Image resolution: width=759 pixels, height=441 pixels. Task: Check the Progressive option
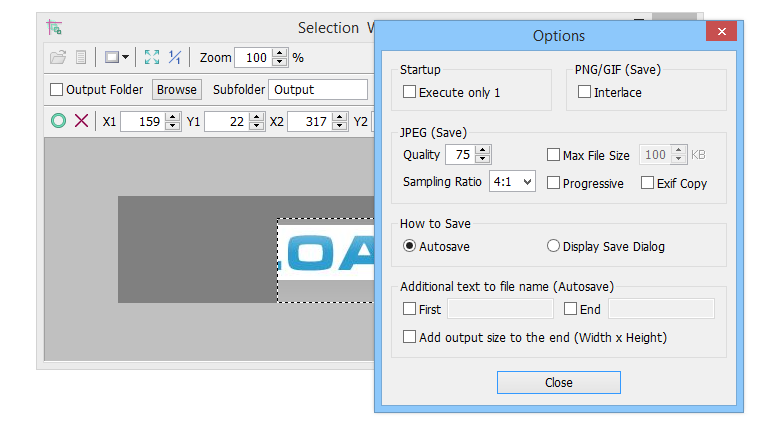554,183
